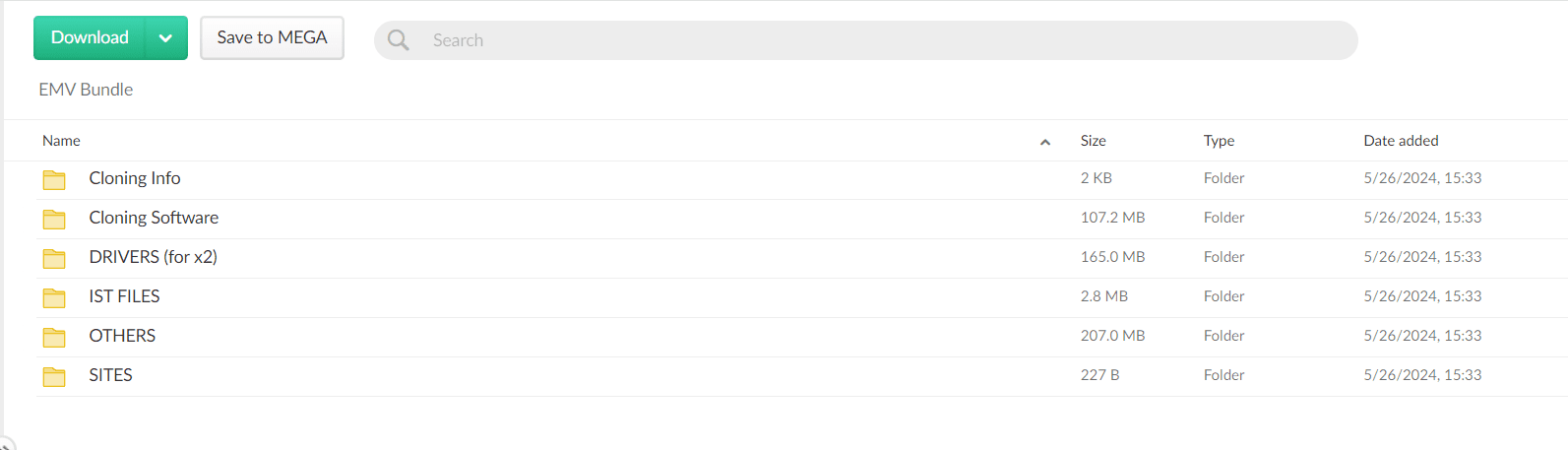
Task: Click the IST FILES name text
Action: [124, 296]
